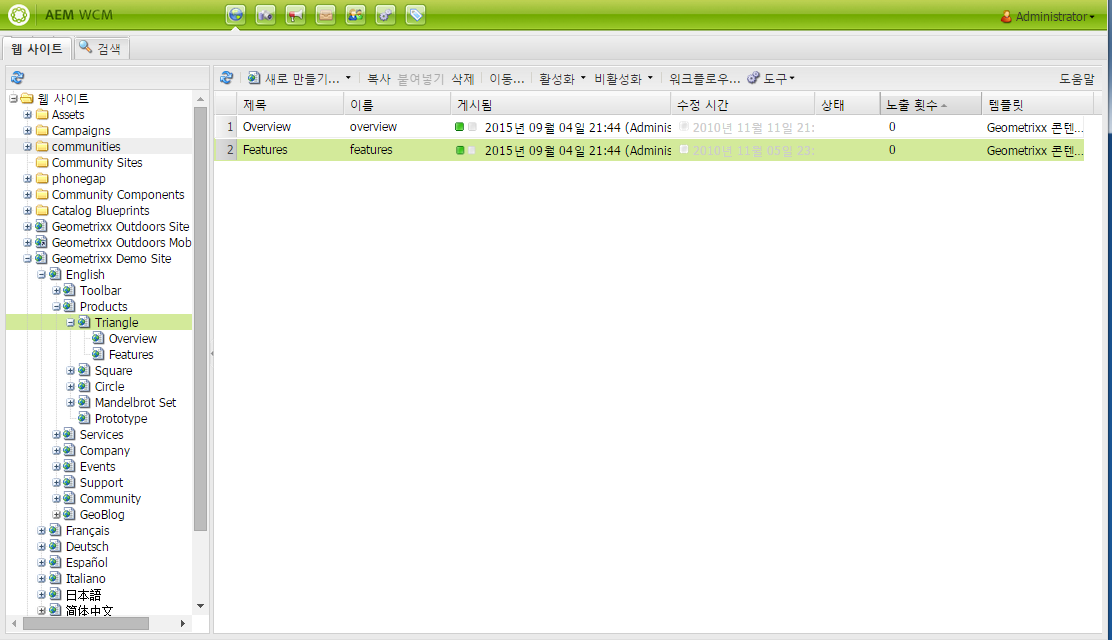Open the Inbox briefcase icon
Viewport: 1112px width, 640px height.
pos(326,15)
